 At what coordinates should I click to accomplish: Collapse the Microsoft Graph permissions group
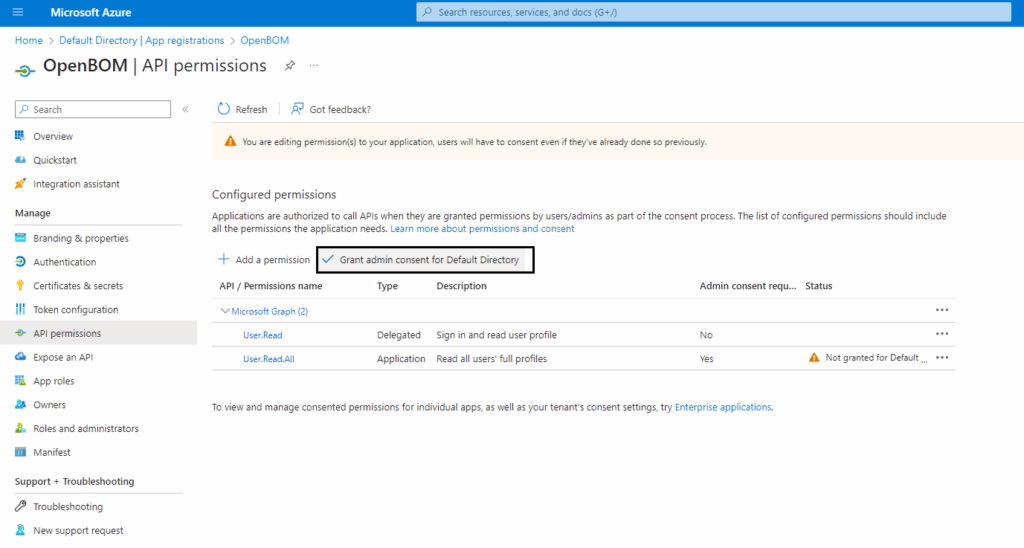[x=225, y=311]
